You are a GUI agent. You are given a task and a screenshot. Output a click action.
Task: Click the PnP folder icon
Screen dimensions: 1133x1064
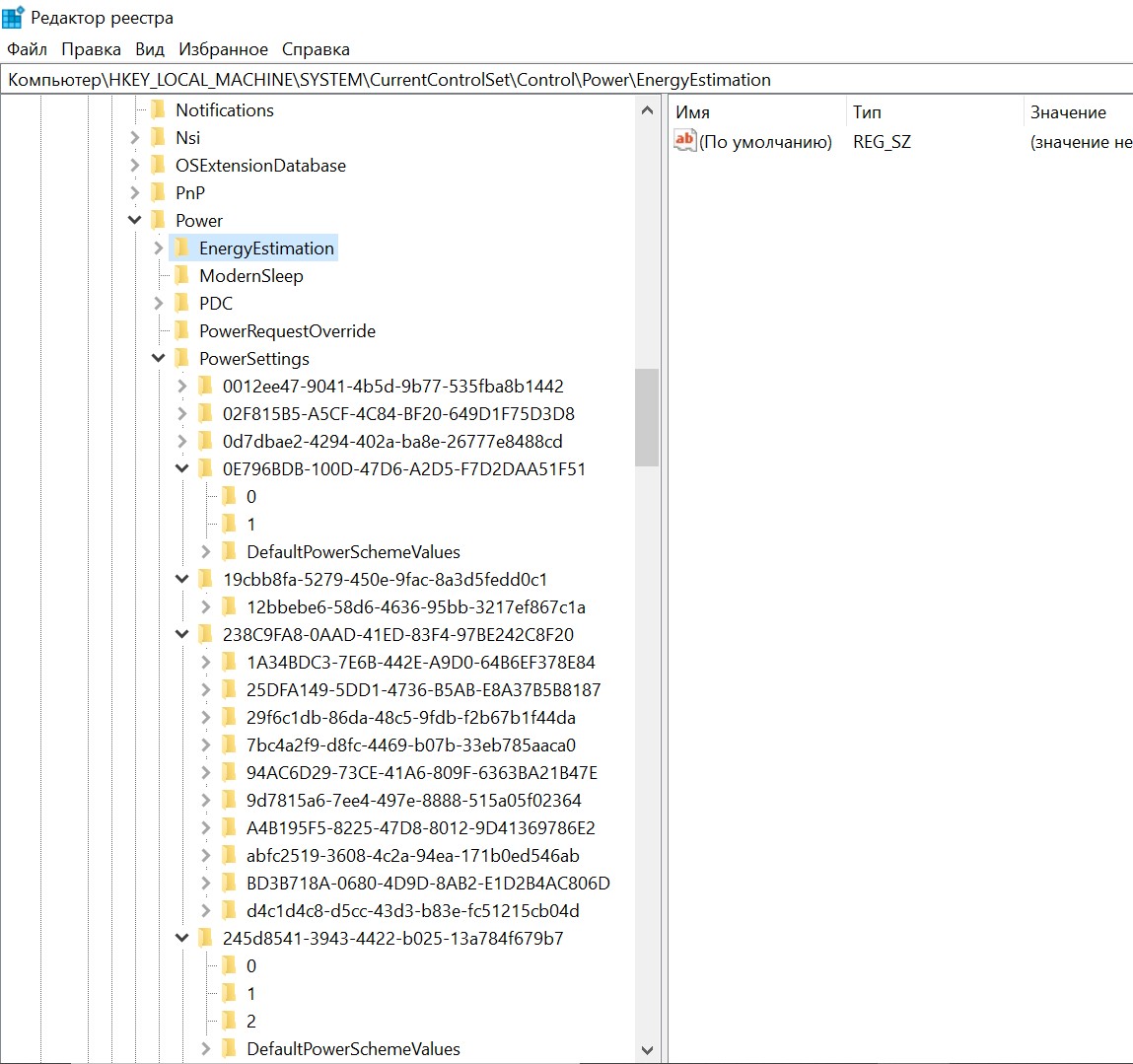click(x=158, y=192)
